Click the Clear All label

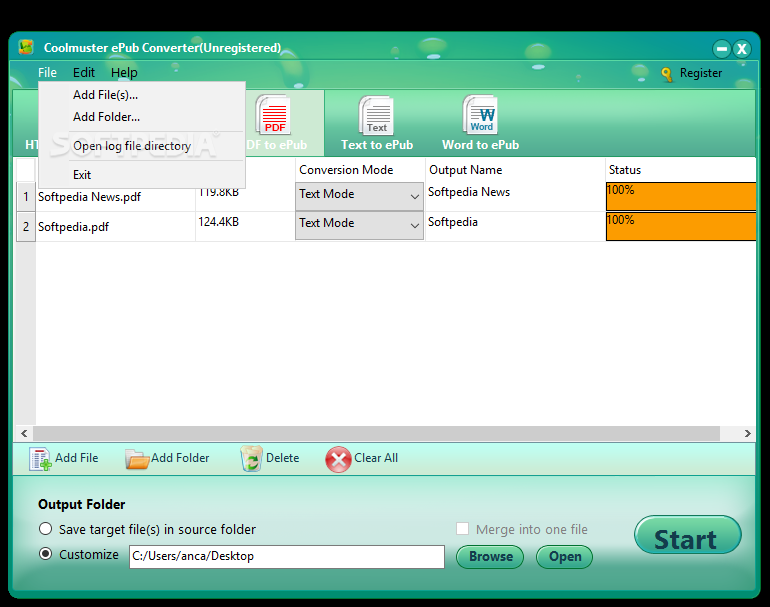[x=376, y=458]
